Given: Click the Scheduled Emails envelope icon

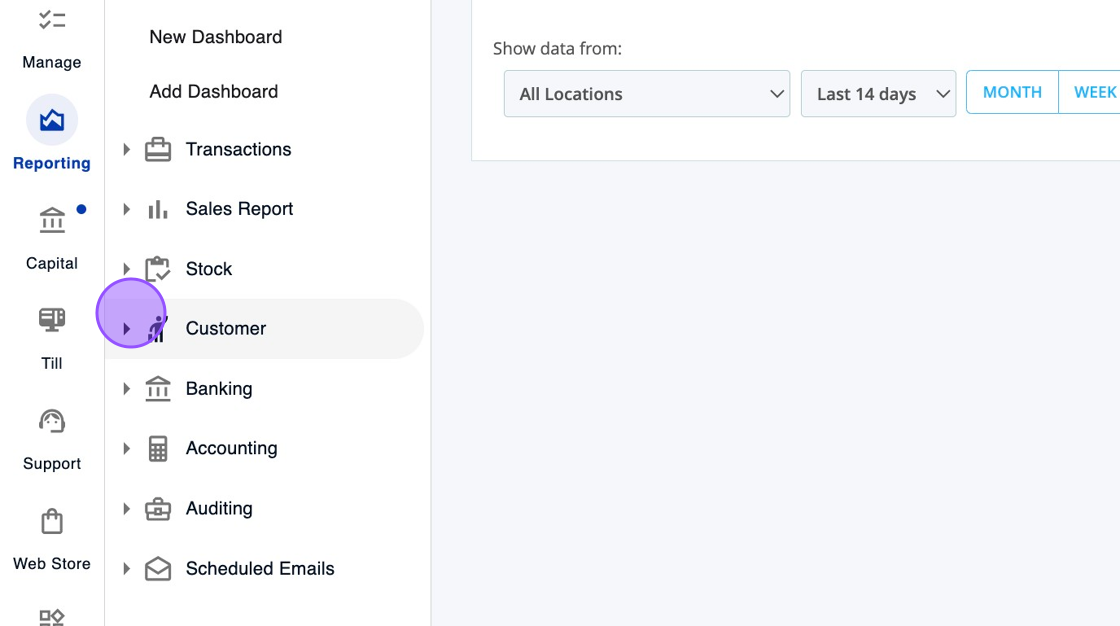Looking at the screenshot, I should coord(158,569).
